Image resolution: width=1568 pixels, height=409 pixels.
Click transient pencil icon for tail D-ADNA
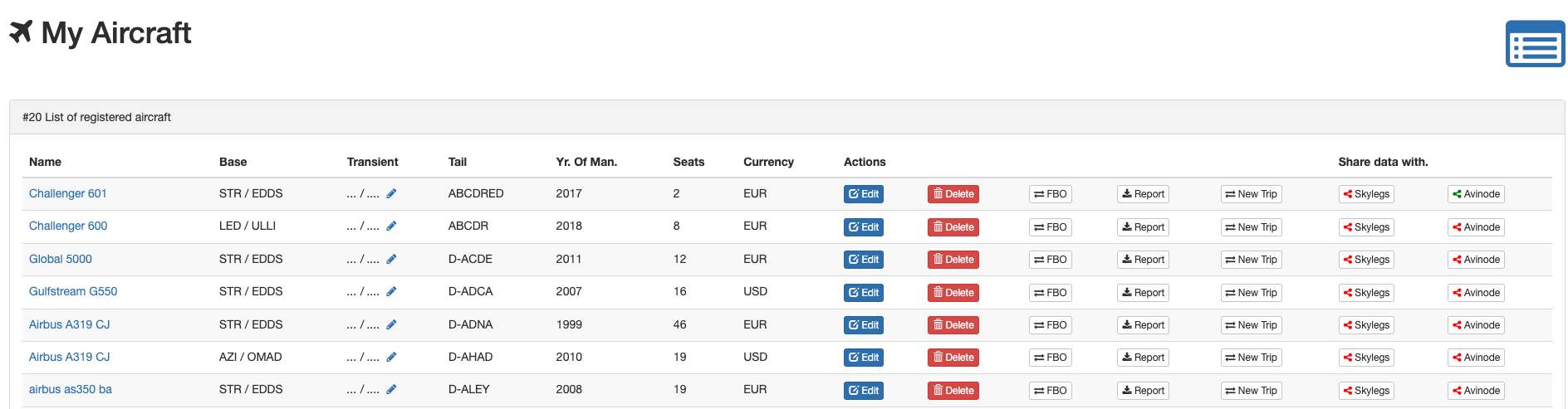[x=391, y=325]
